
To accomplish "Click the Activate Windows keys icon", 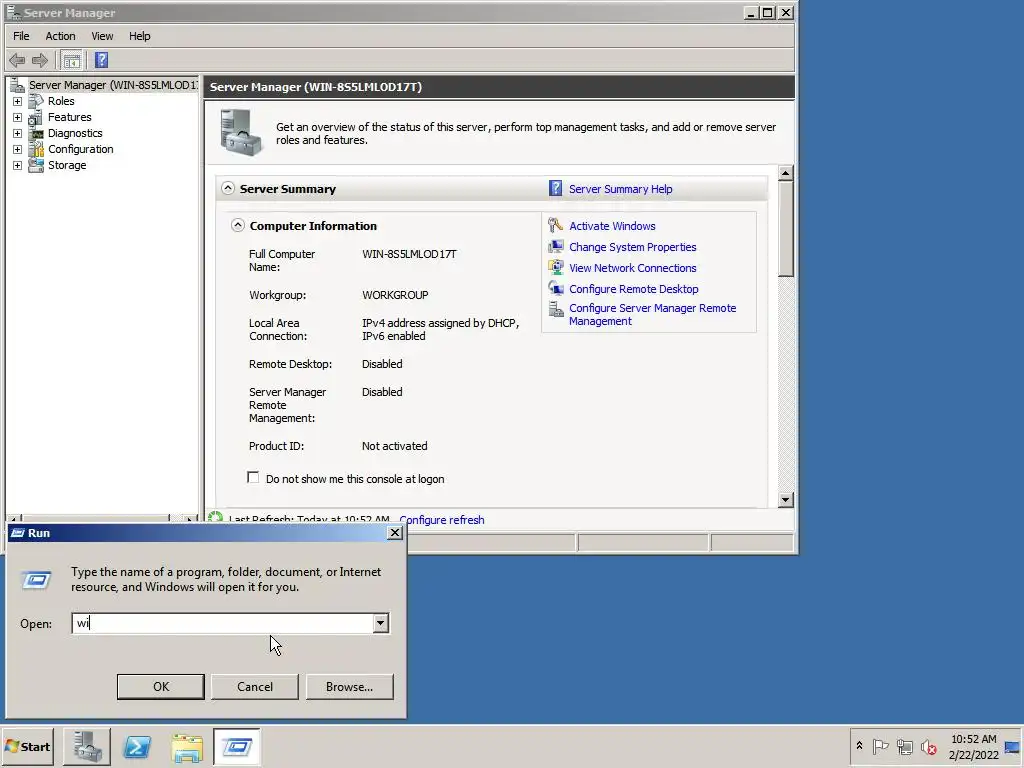I will tap(555, 226).
